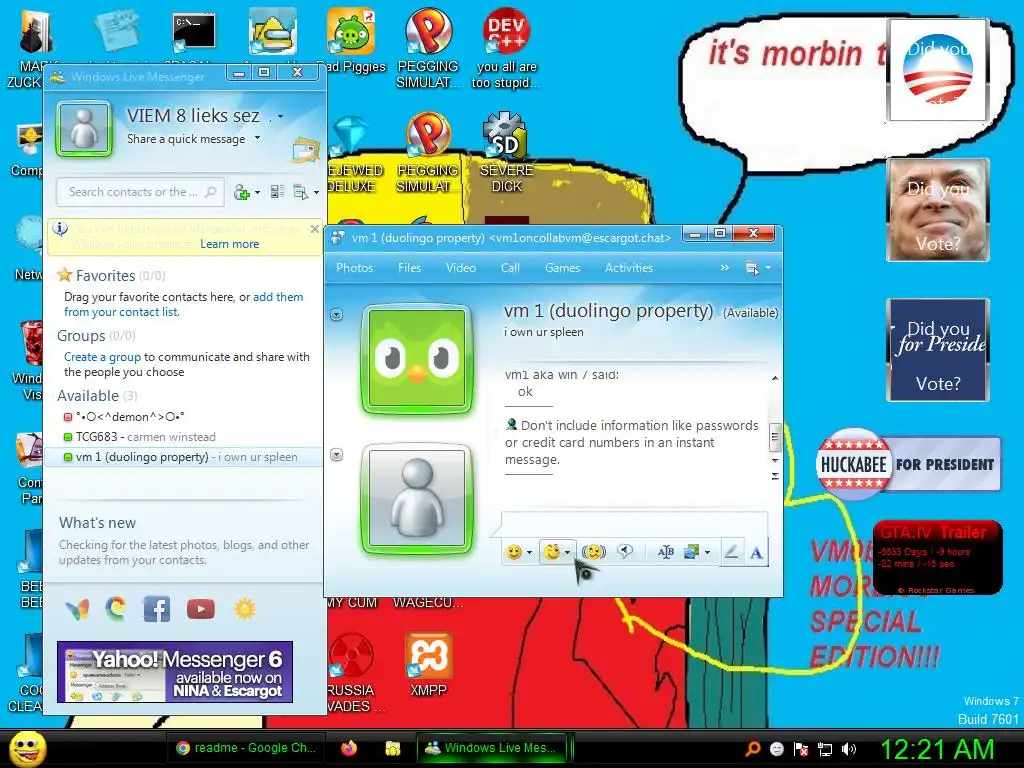Click the Huckabee for President gadget
1024x768 pixels.
[908, 464]
